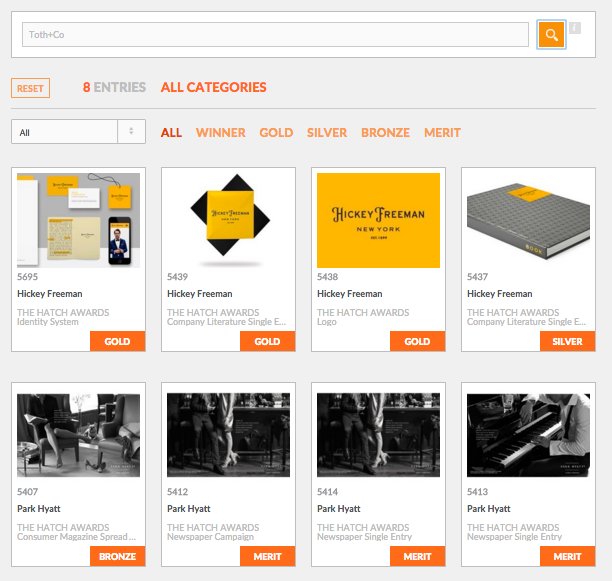Open entry 5412 Park Hyatt thumbnail
Image resolution: width=612 pixels, height=581 pixels.
click(228, 435)
